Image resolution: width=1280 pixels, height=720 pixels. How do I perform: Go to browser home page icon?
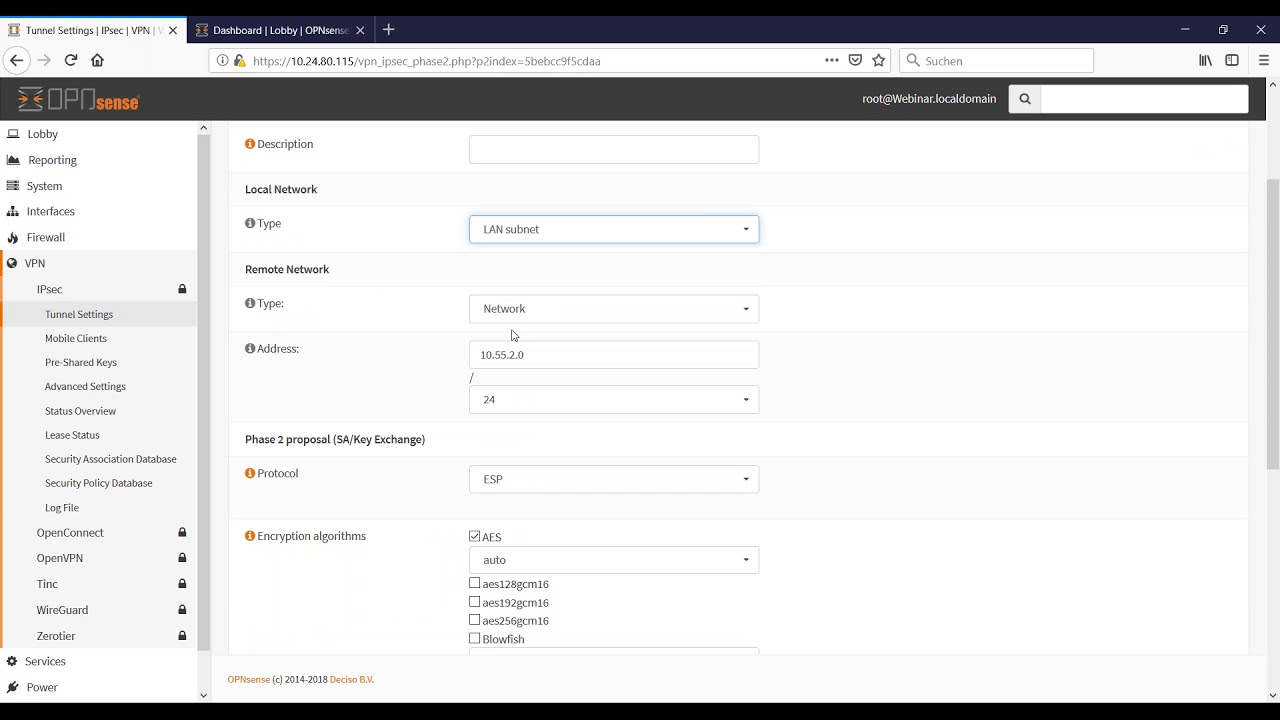pyautogui.click(x=97, y=60)
